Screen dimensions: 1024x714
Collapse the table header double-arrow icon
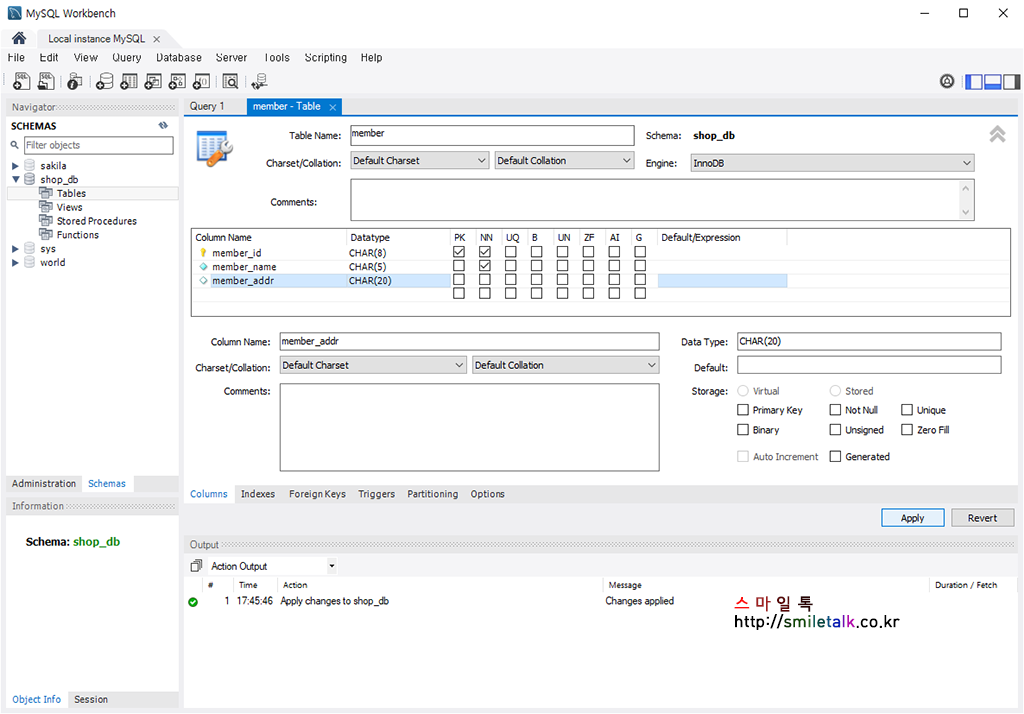tap(997, 134)
